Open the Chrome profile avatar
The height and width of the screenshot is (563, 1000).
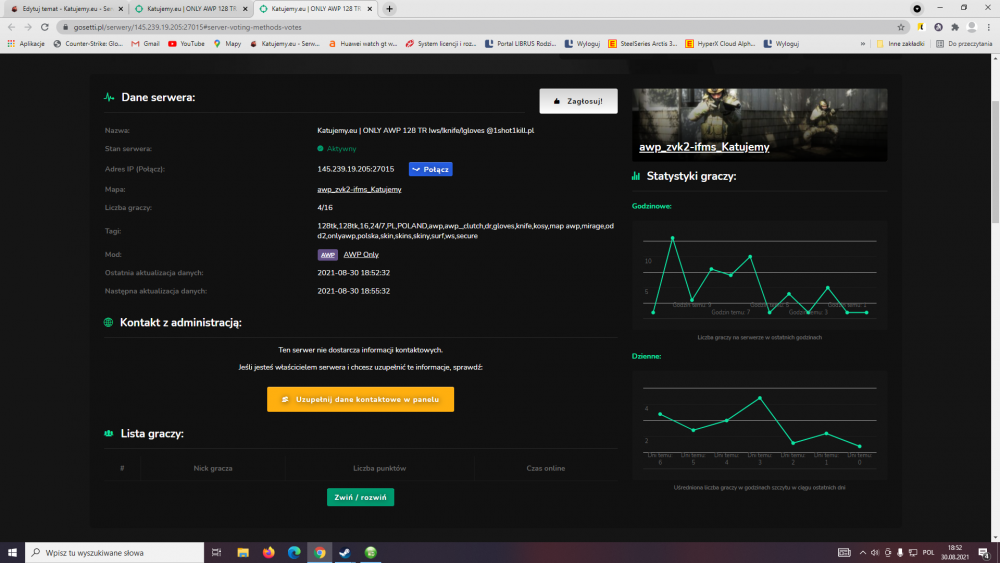(972, 27)
